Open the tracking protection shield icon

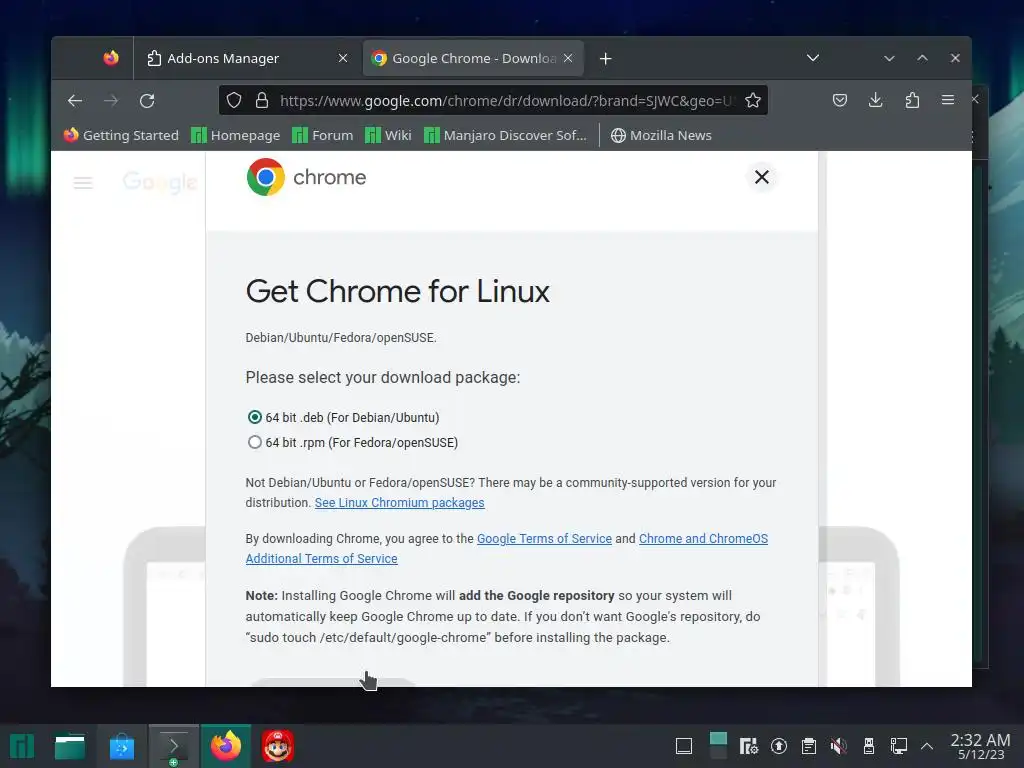coord(234,100)
